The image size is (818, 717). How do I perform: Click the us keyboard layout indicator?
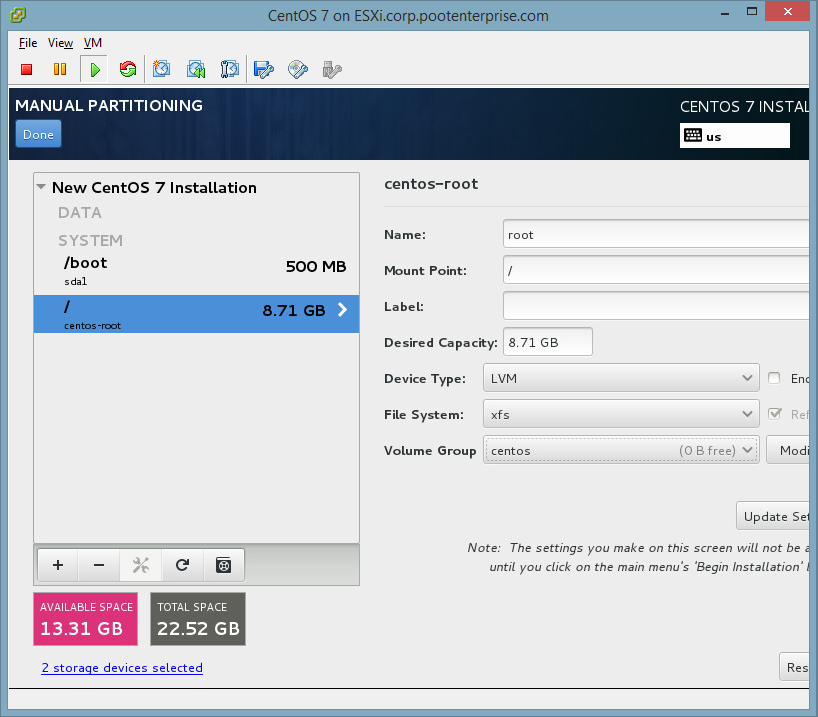[735, 136]
